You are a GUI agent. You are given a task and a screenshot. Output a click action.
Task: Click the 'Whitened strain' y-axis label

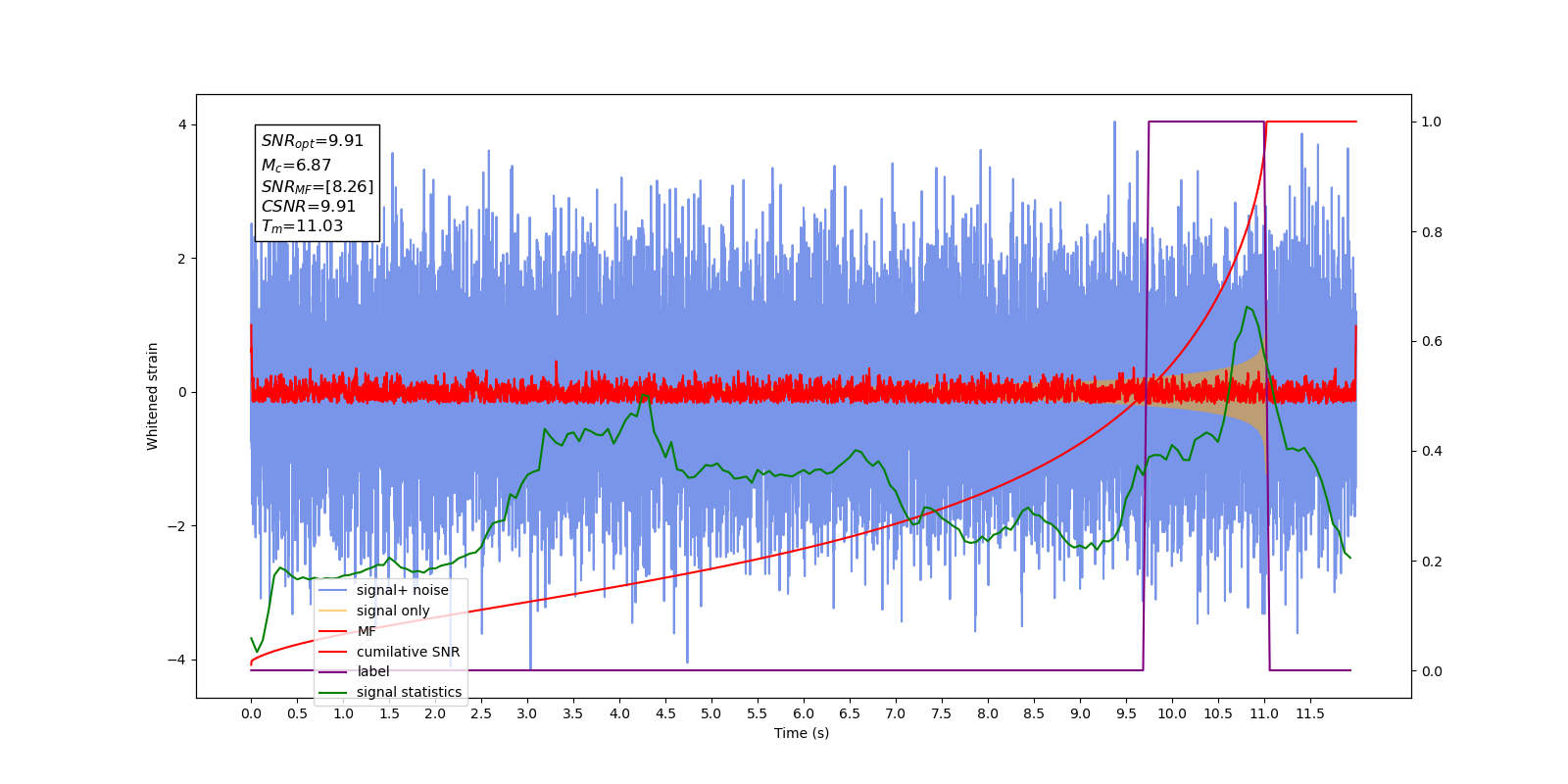pyautogui.click(x=153, y=396)
